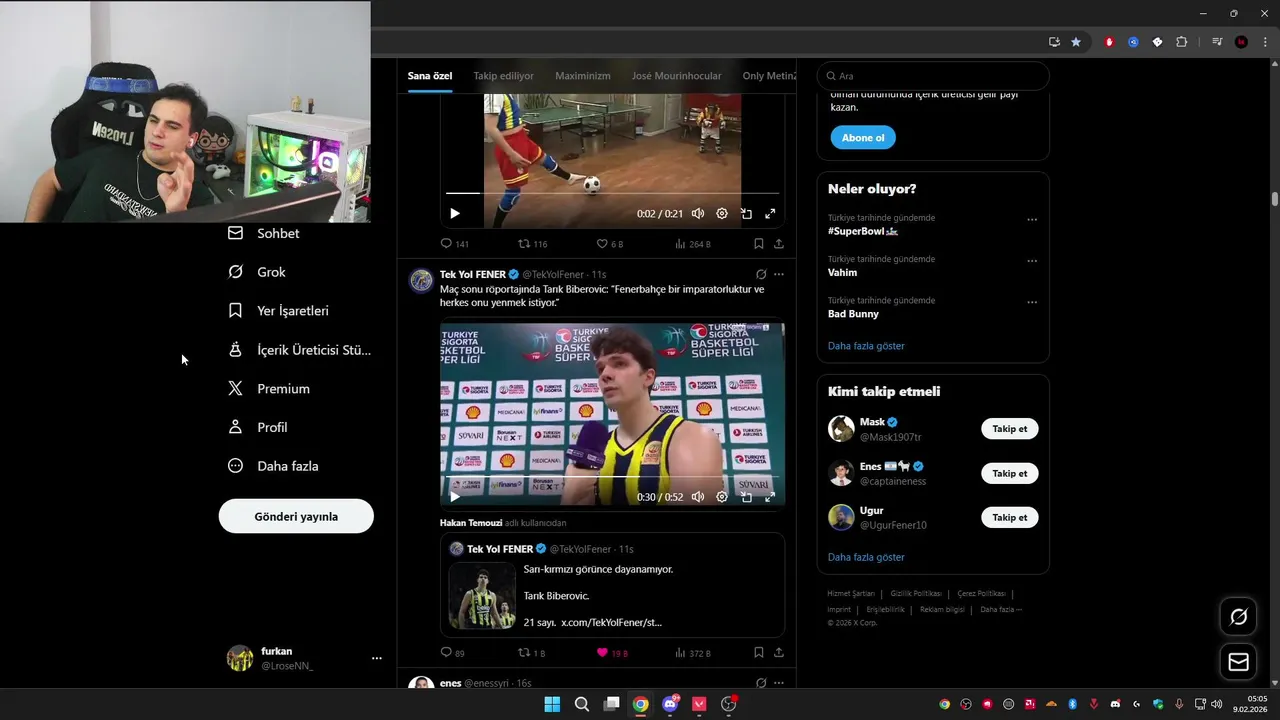Click the Gönderi yayınla button
The image size is (1280, 720).
(x=296, y=517)
